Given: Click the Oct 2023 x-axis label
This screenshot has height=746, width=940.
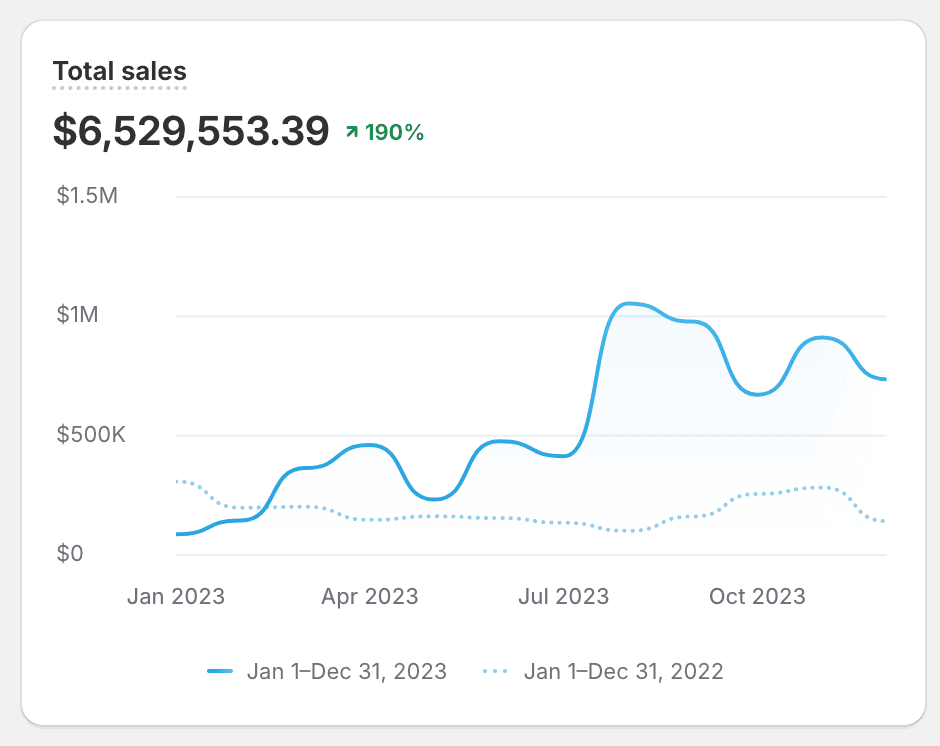Looking at the screenshot, I should click(x=757, y=597).
